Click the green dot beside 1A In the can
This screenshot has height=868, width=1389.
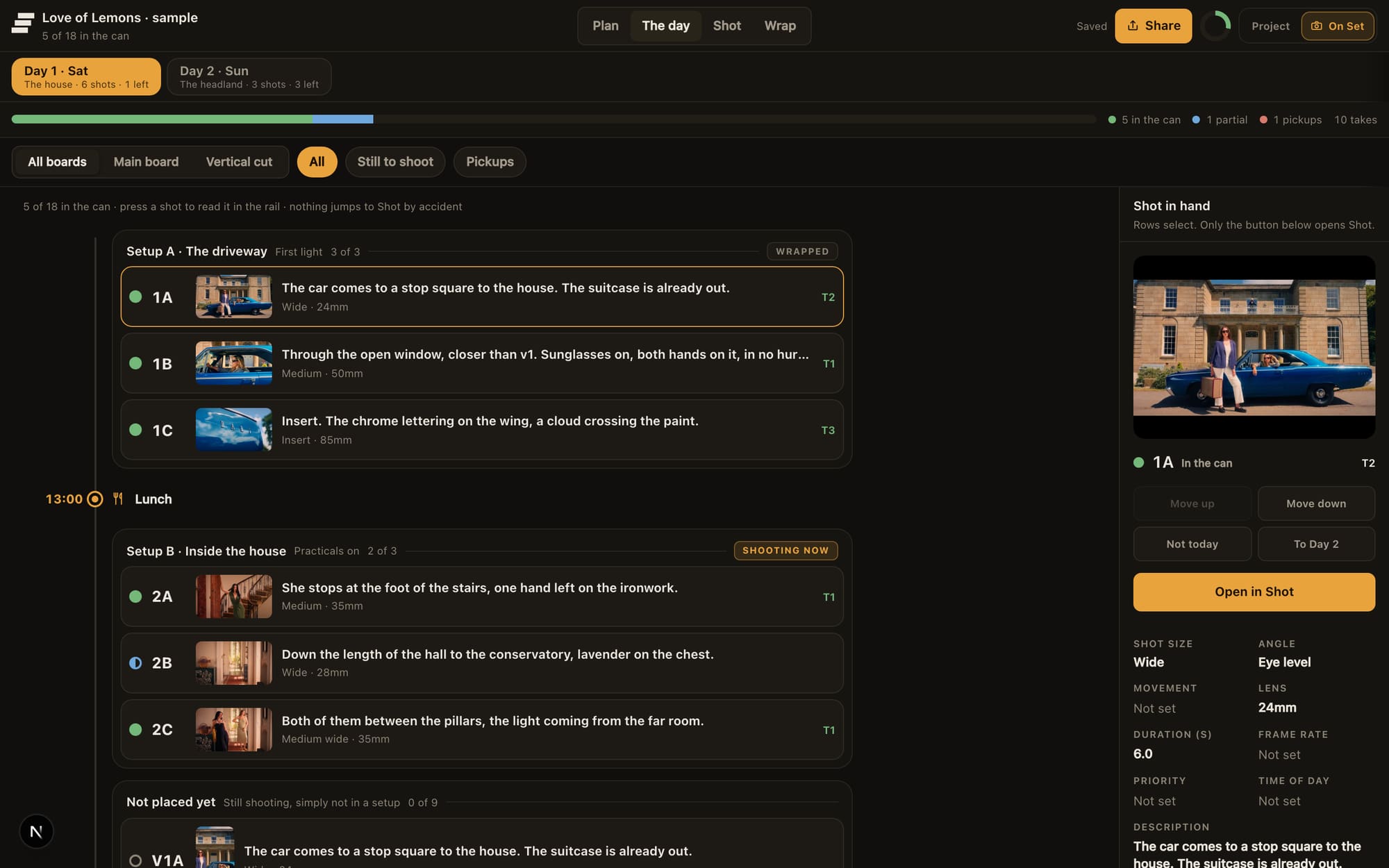click(x=1139, y=462)
